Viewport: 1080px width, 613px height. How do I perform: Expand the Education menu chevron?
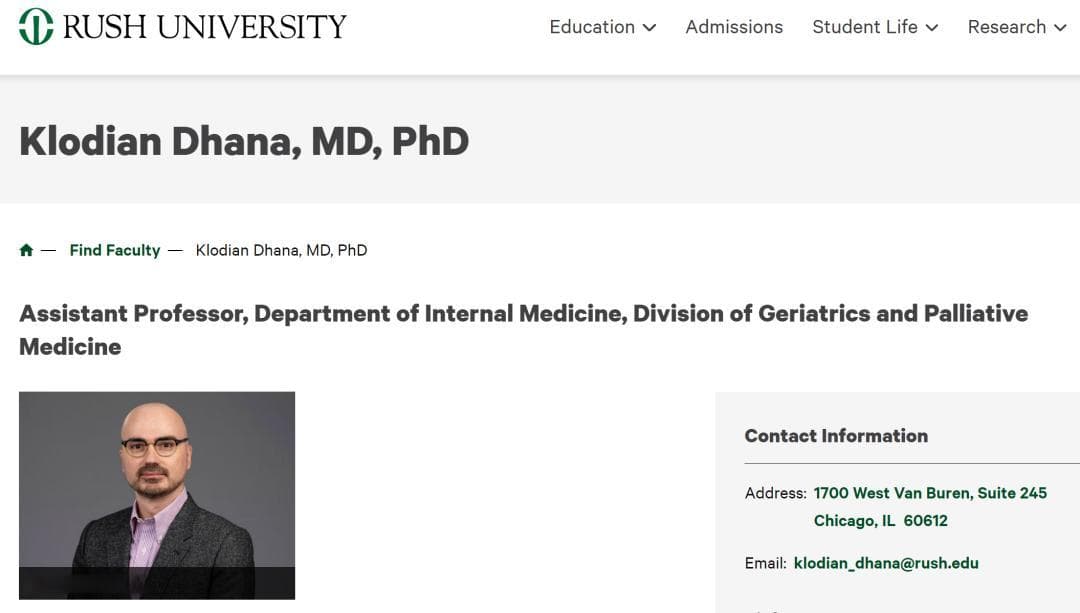[649, 28]
